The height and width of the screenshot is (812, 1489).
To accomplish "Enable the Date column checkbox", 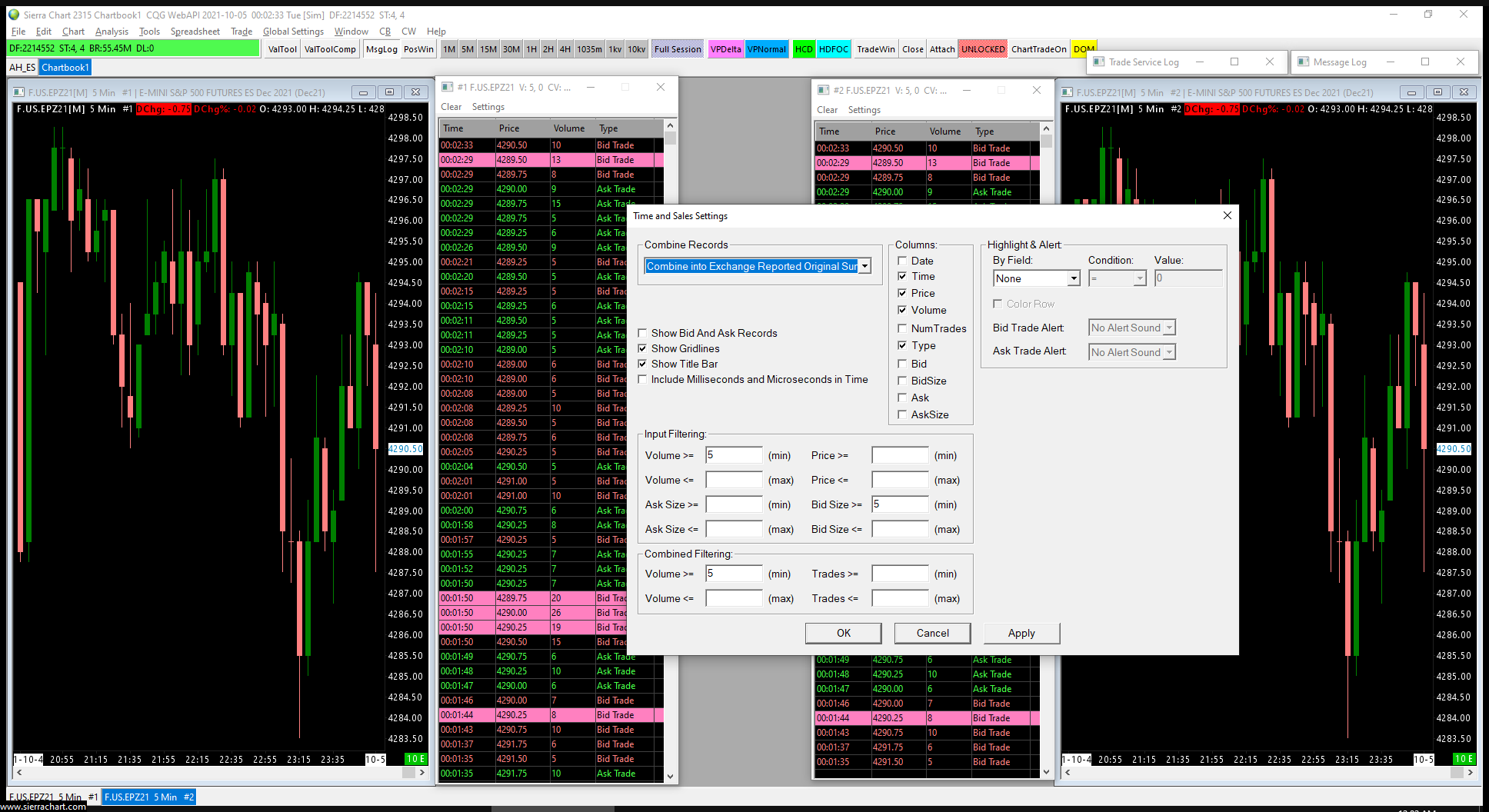I will coord(903,261).
